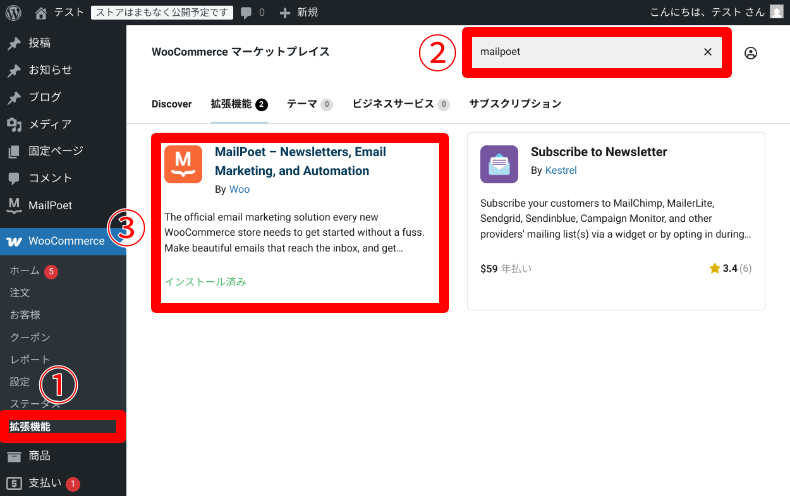This screenshot has width=790, height=496.
Task: Open the Woo vendor link
Action: coord(239,190)
